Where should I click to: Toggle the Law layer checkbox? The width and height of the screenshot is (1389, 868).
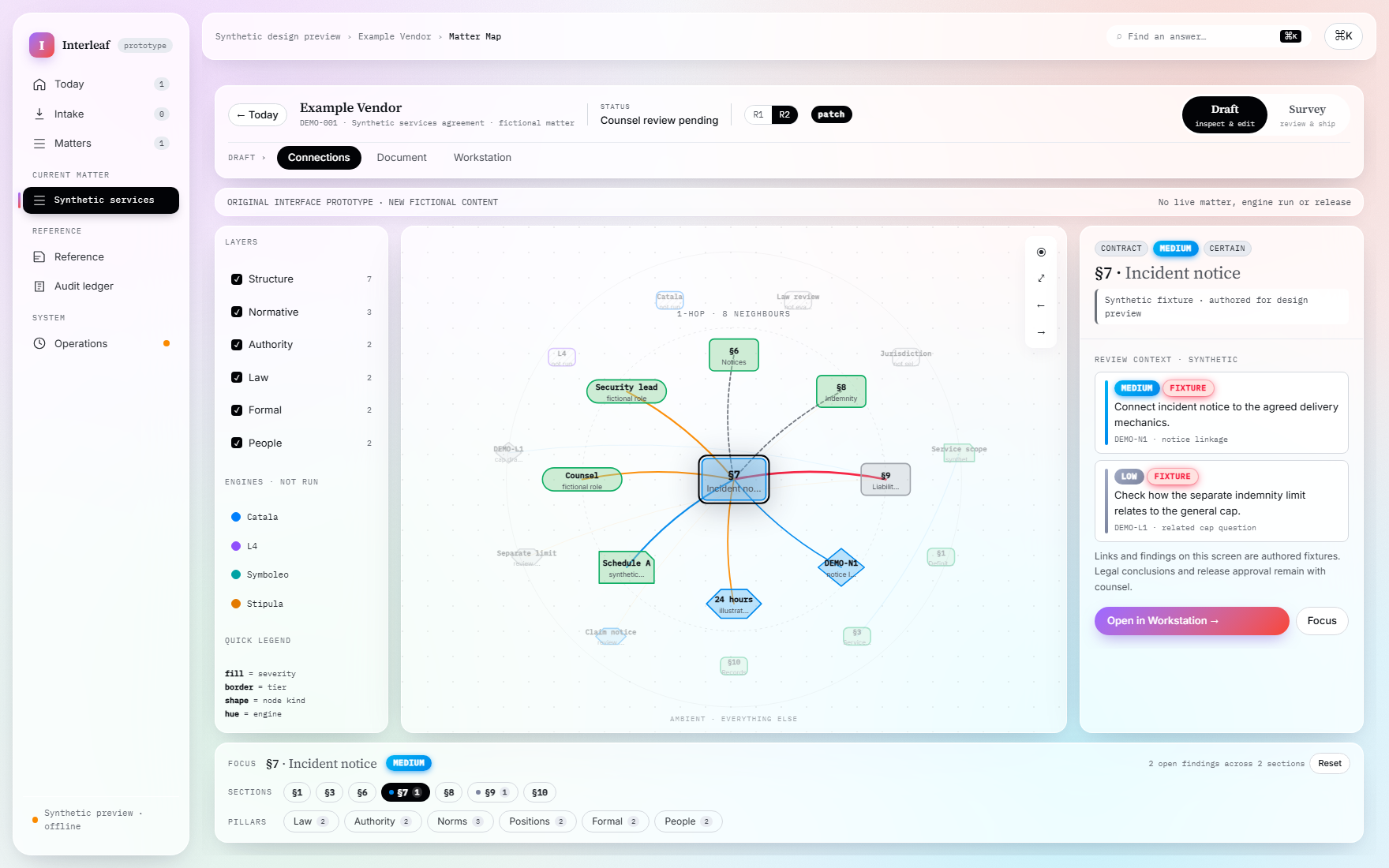[237, 377]
